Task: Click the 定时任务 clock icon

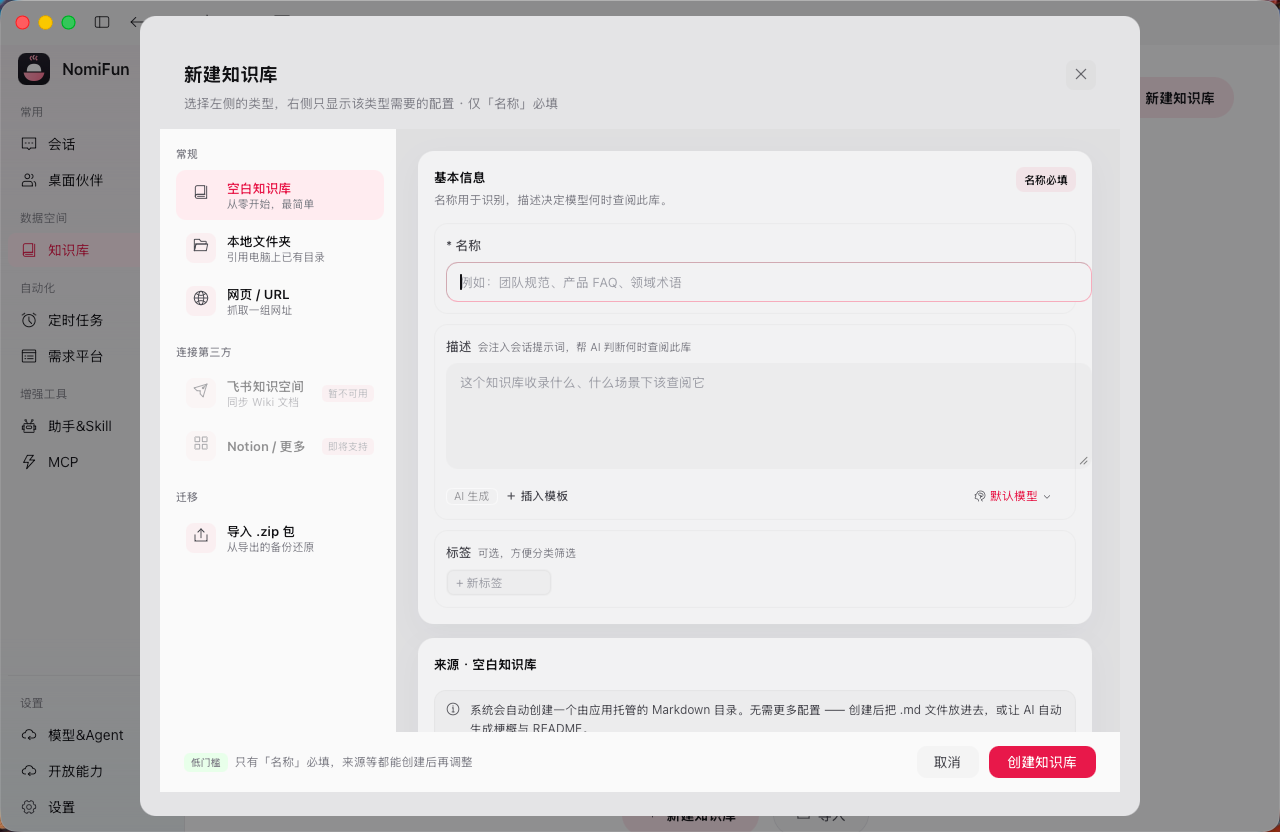Action: [29, 320]
